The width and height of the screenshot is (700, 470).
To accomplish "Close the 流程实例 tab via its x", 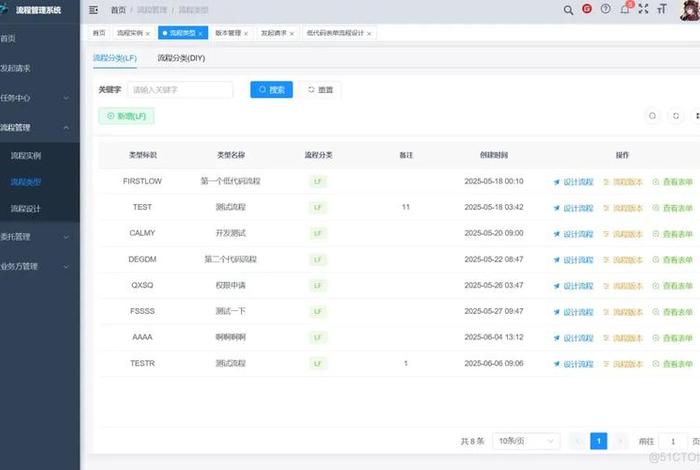I will [x=148, y=33].
